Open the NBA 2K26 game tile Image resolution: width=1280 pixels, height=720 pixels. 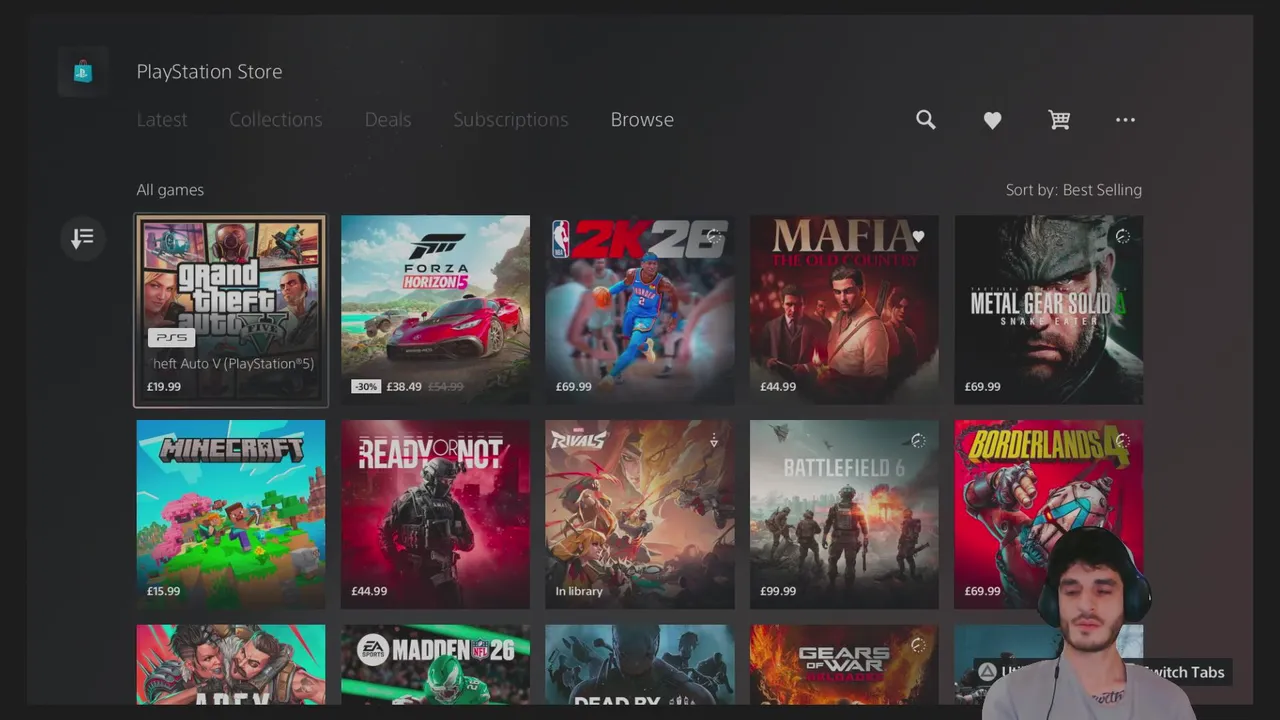coord(640,310)
